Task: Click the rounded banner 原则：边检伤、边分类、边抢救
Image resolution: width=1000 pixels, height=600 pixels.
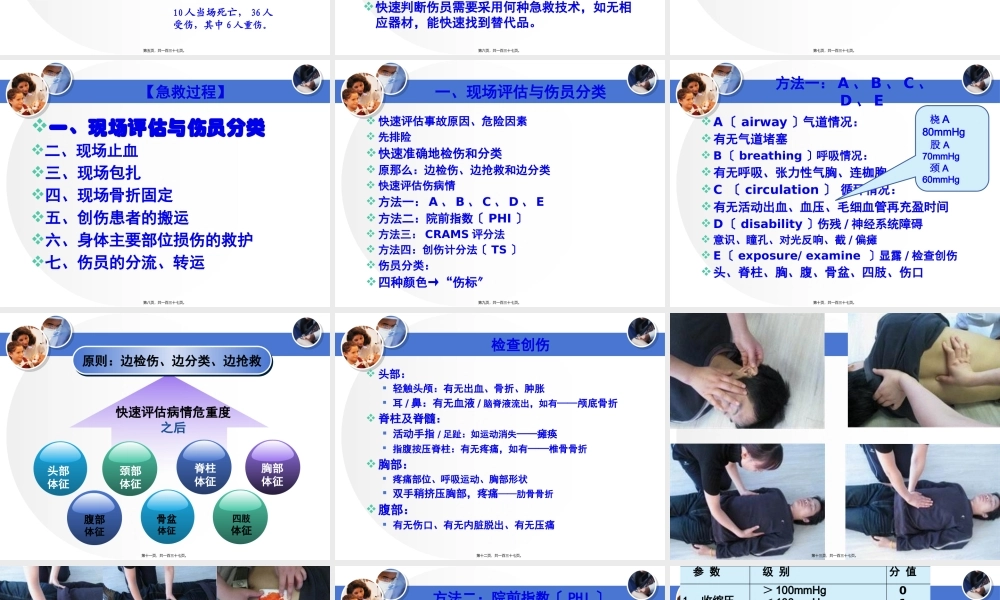Action: pyautogui.click(x=175, y=362)
